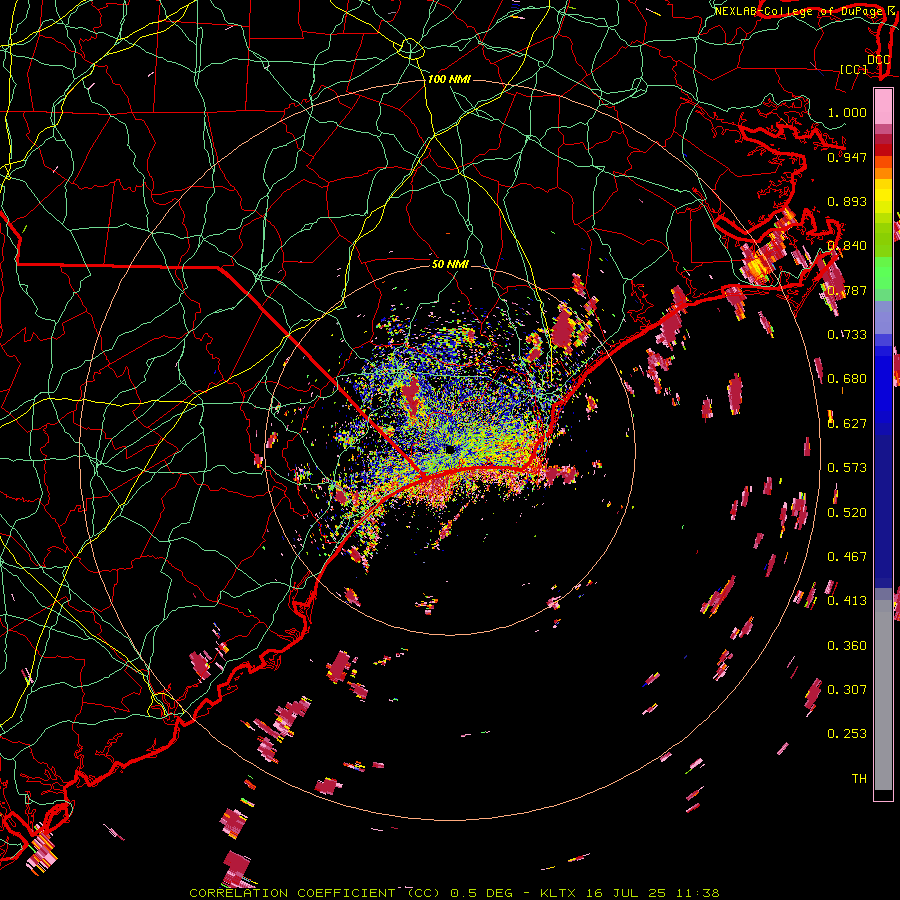This screenshot has width=900, height=900.
Task: Click the 0.947 scale value
Action: (x=847, y=157)
